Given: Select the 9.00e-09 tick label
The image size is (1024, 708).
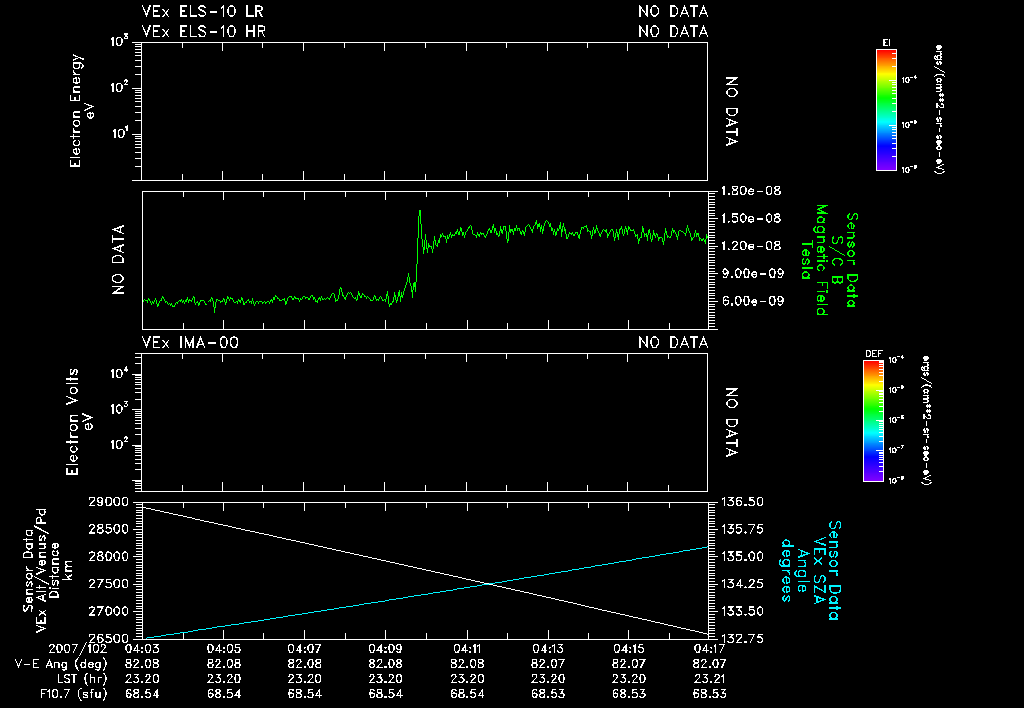Looking at the screenshot, I should tap(751, 273).
